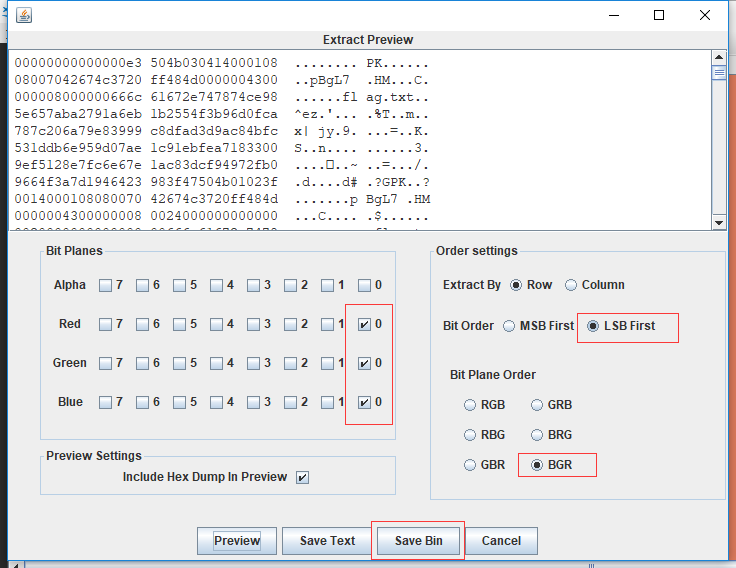This screenshot has height=568, width=736.
Task: Select the BRG bit plane order
Action: (537, 435)
